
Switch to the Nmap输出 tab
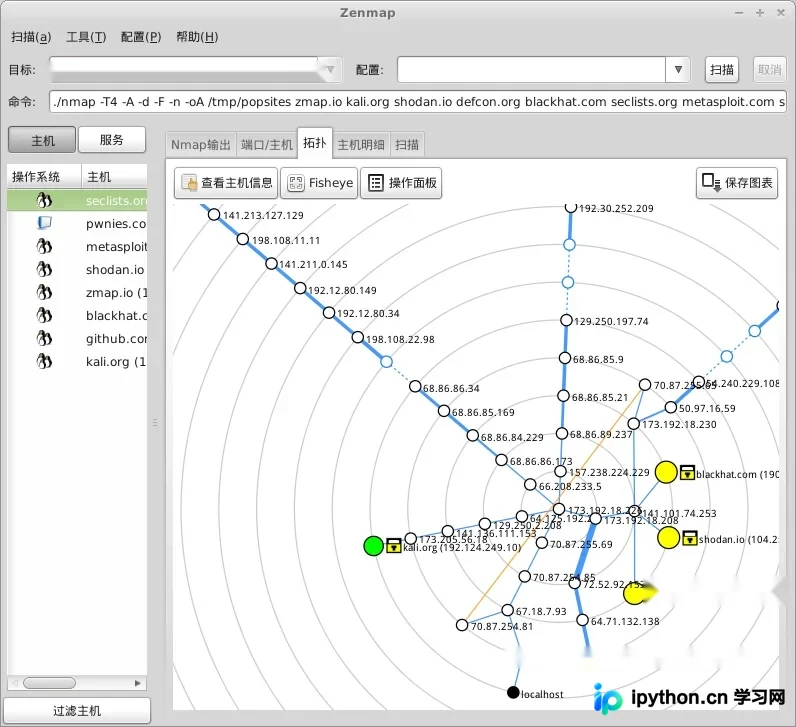[201, 145]
